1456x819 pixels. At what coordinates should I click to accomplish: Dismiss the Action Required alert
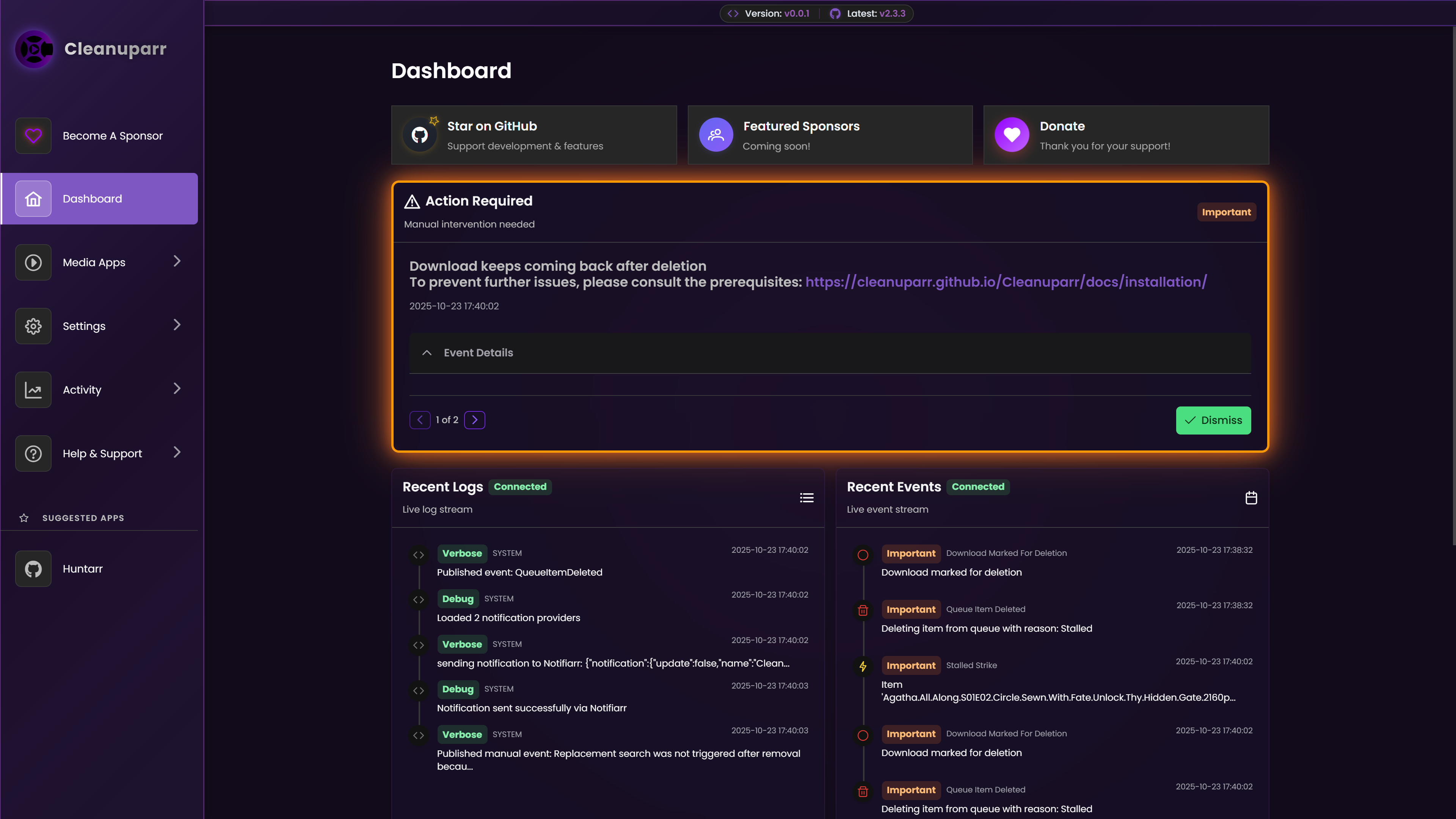[1213, 420]
